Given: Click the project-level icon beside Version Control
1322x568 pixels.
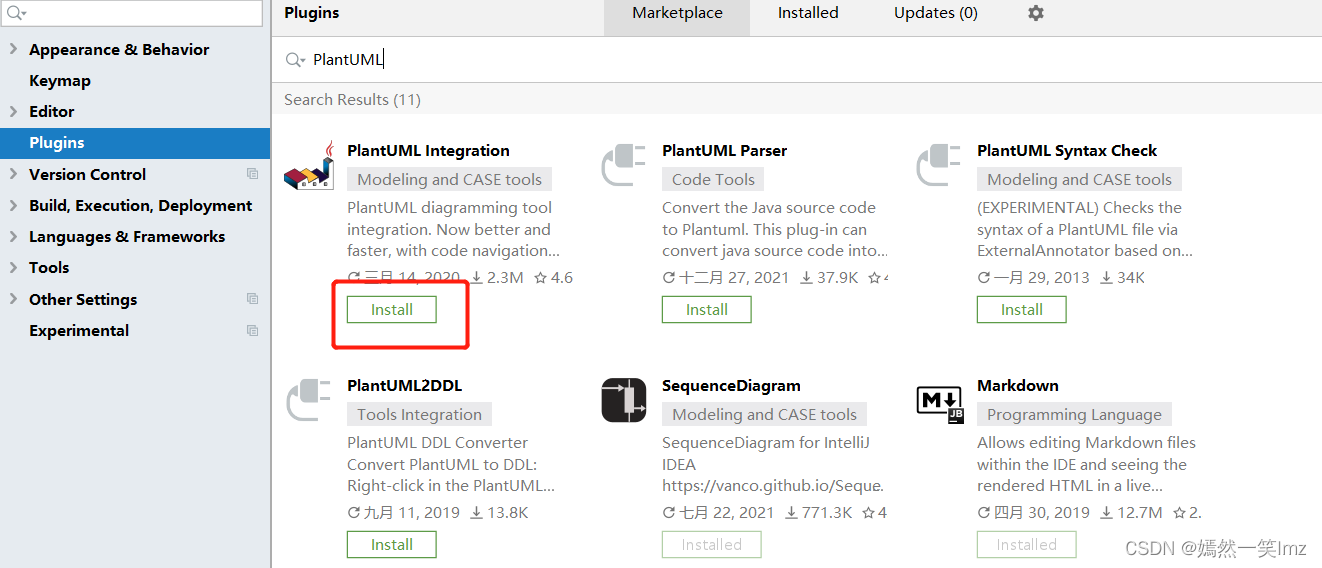Looking at the screenshot, I should coord(252,174).
